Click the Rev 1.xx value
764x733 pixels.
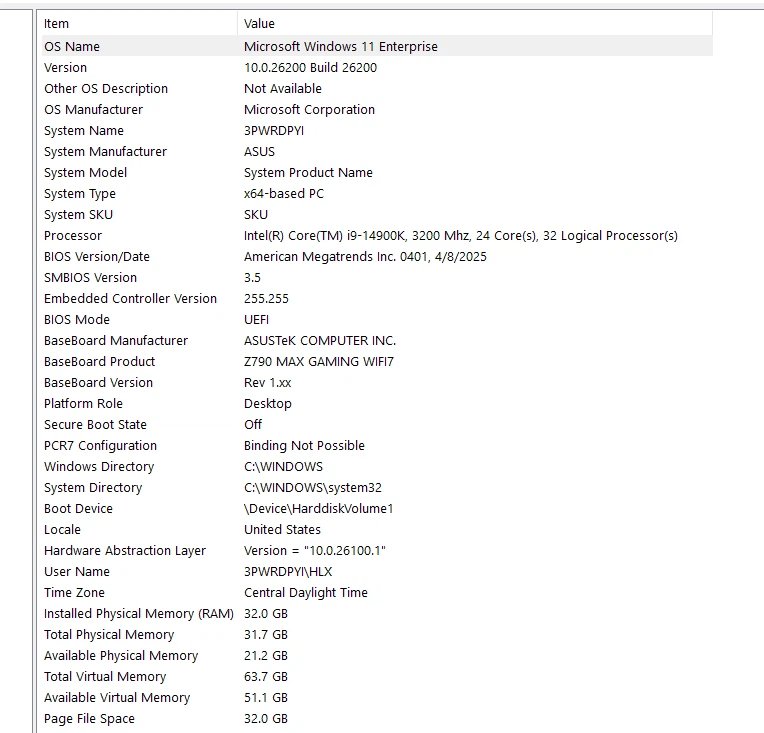[x=267, y=382]
